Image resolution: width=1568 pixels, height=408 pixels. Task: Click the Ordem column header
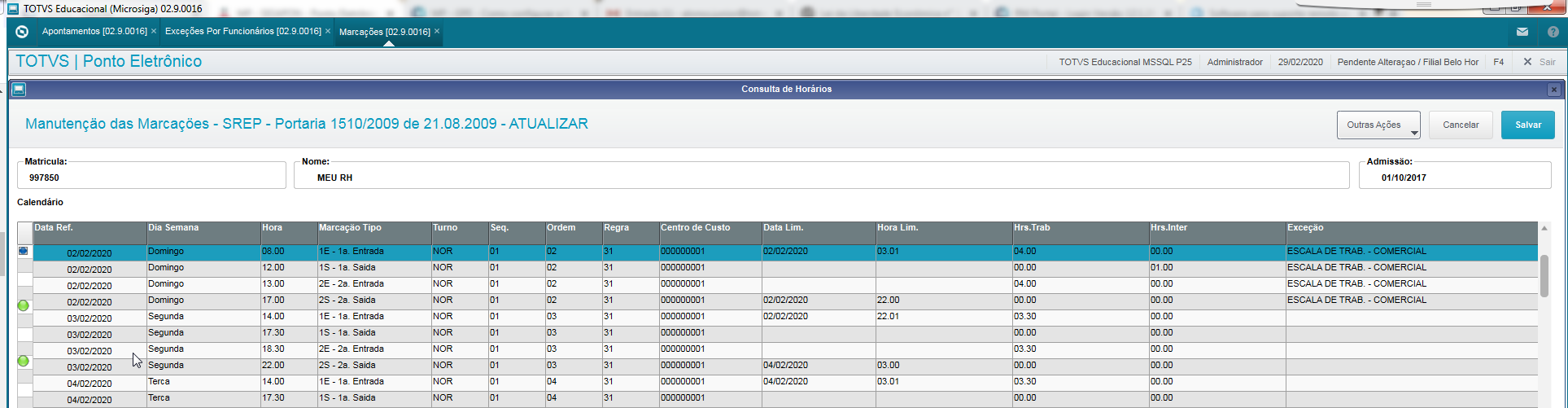[x=574, y=233]
